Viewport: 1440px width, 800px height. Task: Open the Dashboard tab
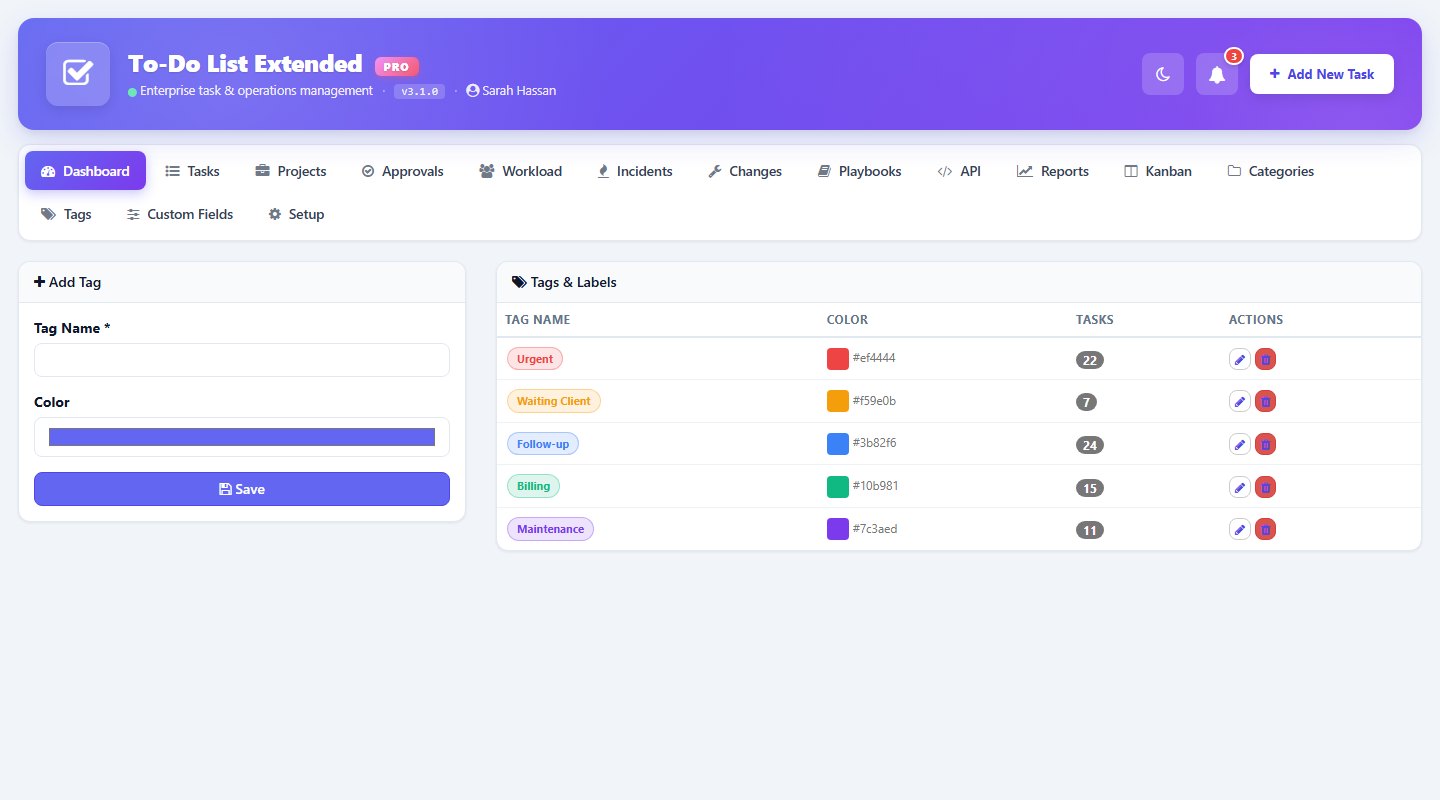coord(85,171)
